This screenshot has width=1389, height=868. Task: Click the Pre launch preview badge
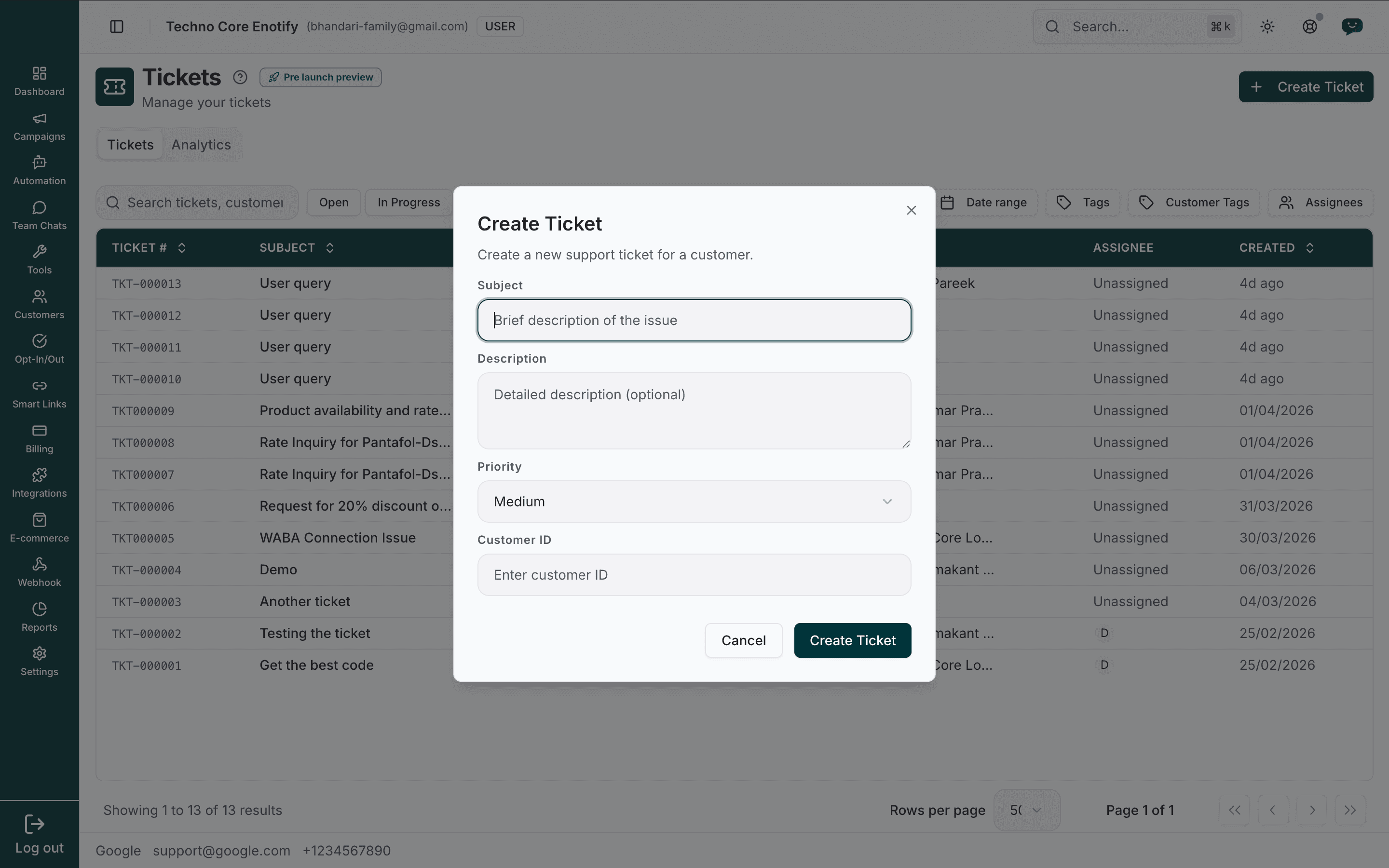click(x=320, y=77)
